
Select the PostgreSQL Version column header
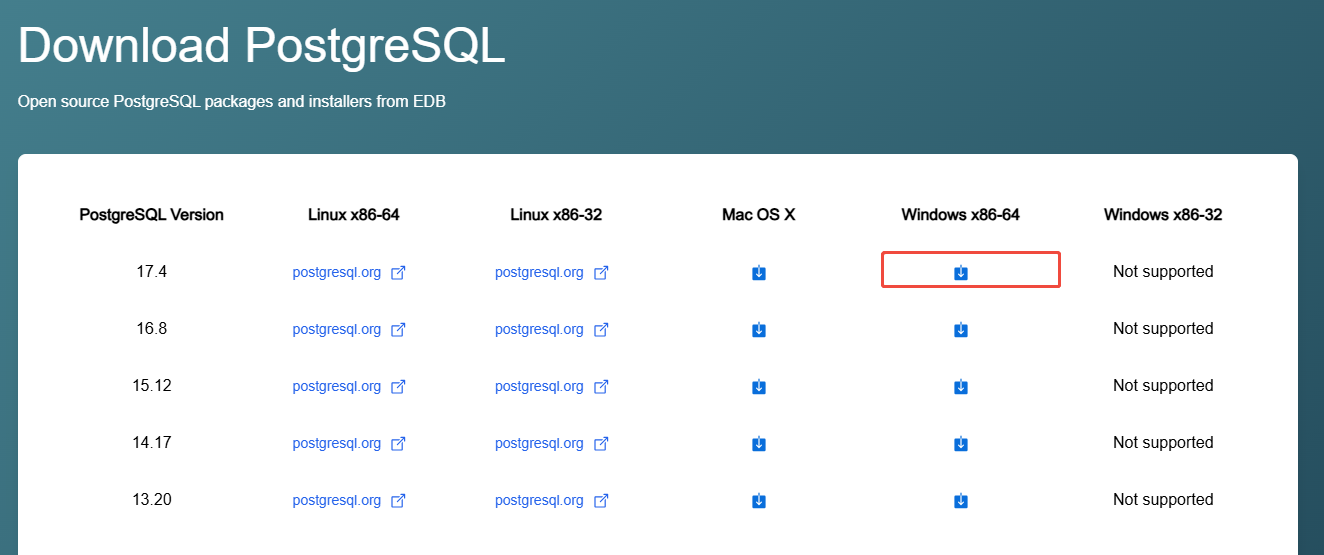(x=151, y=215)
